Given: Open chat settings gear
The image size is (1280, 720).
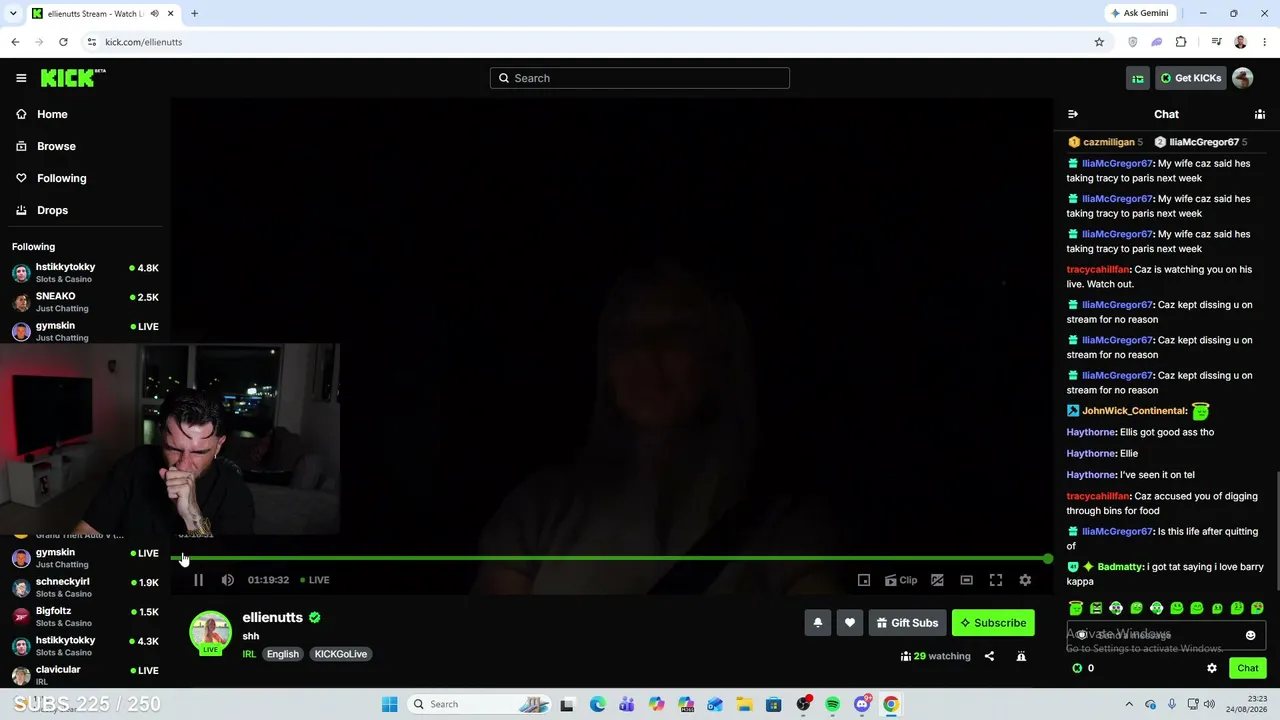Looking at the screenshot, I should [1212, 668].
